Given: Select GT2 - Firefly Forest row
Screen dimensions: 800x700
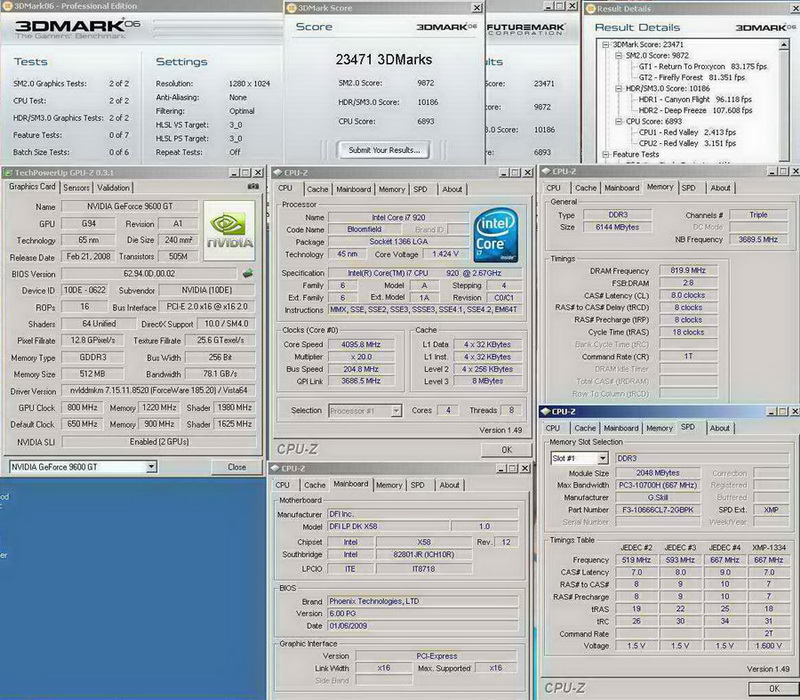Looking at the screenshot, I should tap(692, 78).
